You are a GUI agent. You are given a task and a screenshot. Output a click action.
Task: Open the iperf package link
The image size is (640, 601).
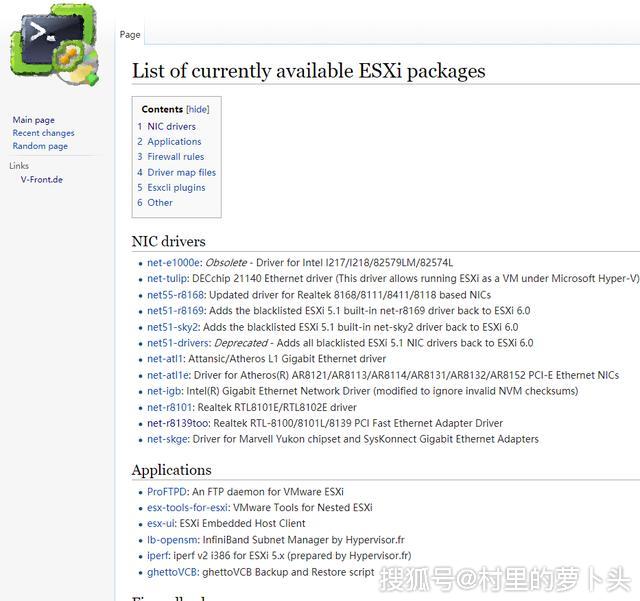point(158,556)
